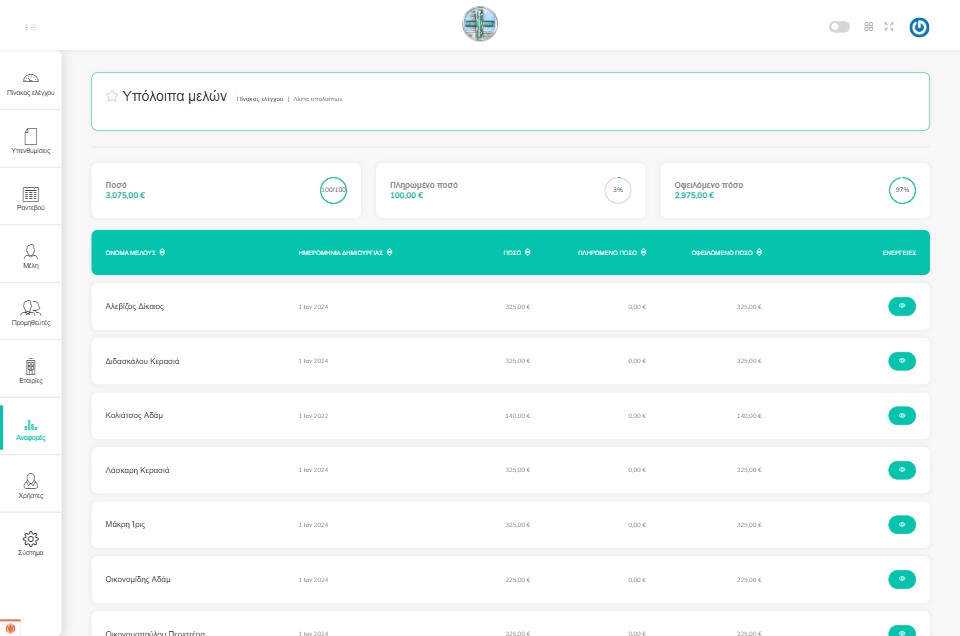Click the orange widget icon at bottom-left corner
Screen dimensions: 960x636
pyautogui.click(x=10, y=627)
